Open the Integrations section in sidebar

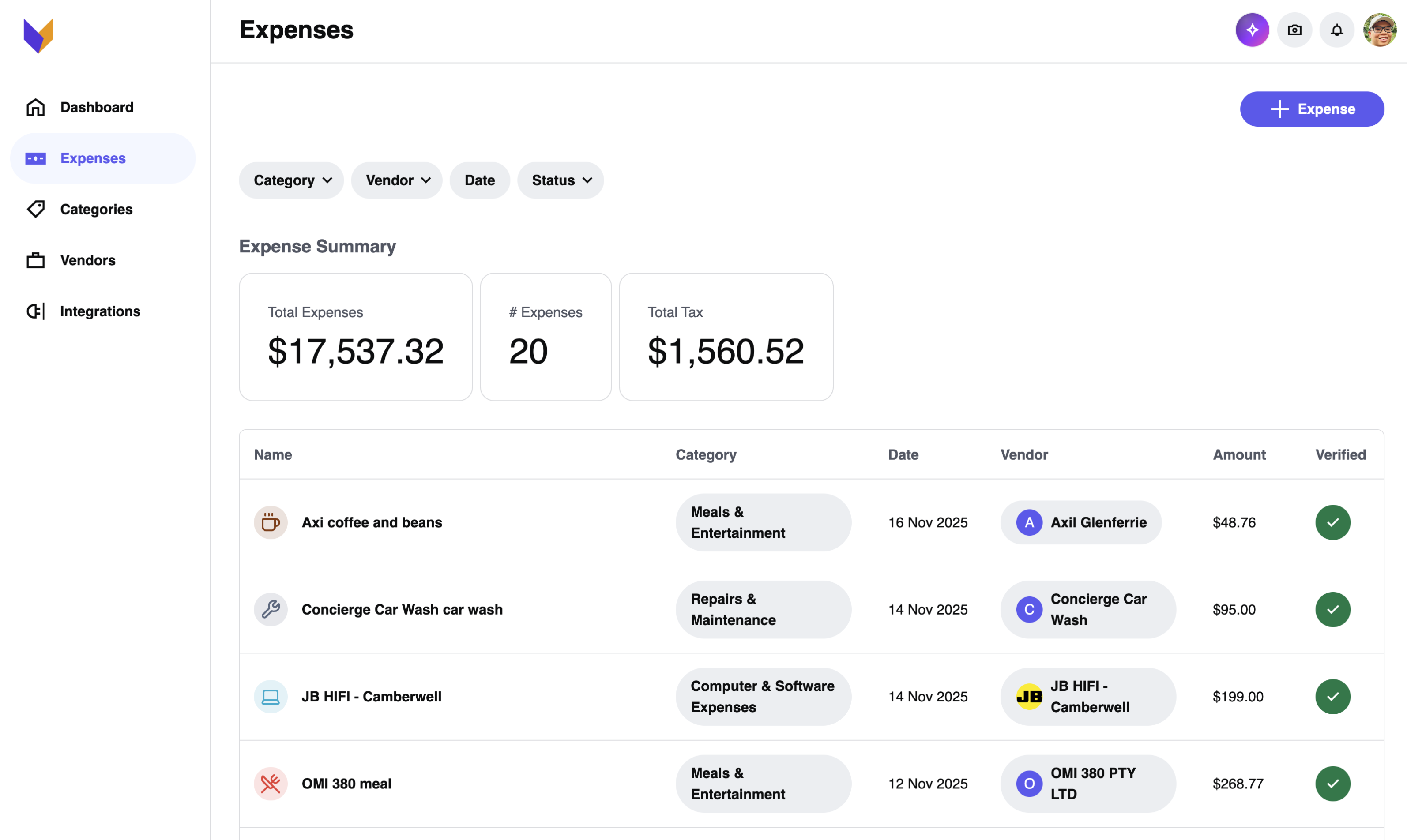pyautogui.click(x=100, y=311)
